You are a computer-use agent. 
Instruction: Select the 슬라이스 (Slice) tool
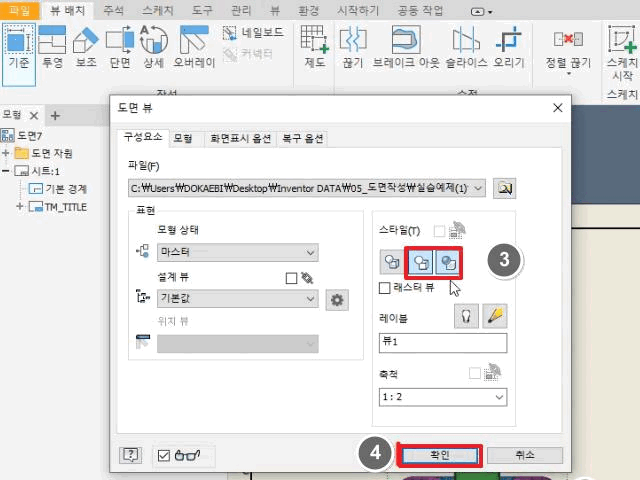[466, 47]
